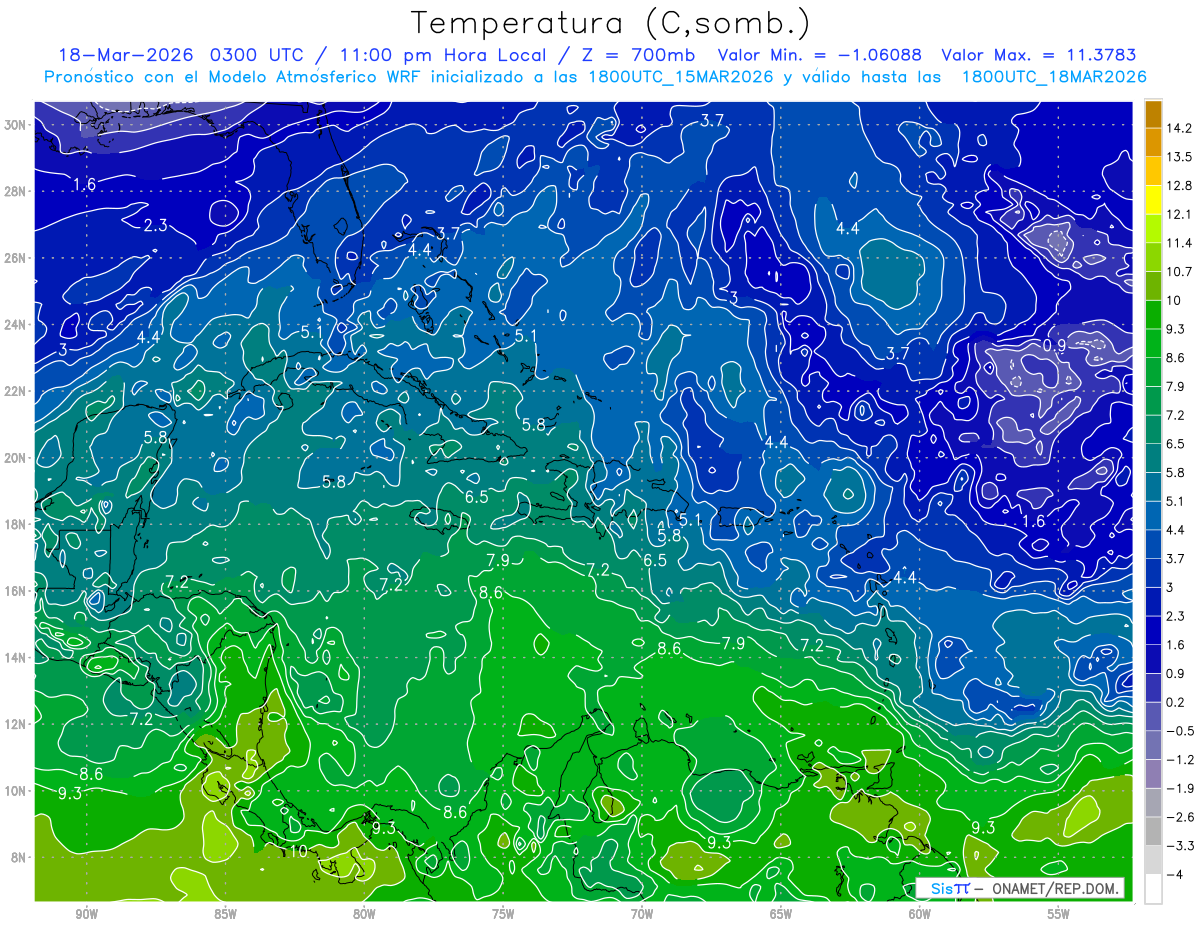
Task: Click the '1800UTC_18MAR2026' valid-until time text
Action: 1053,77
